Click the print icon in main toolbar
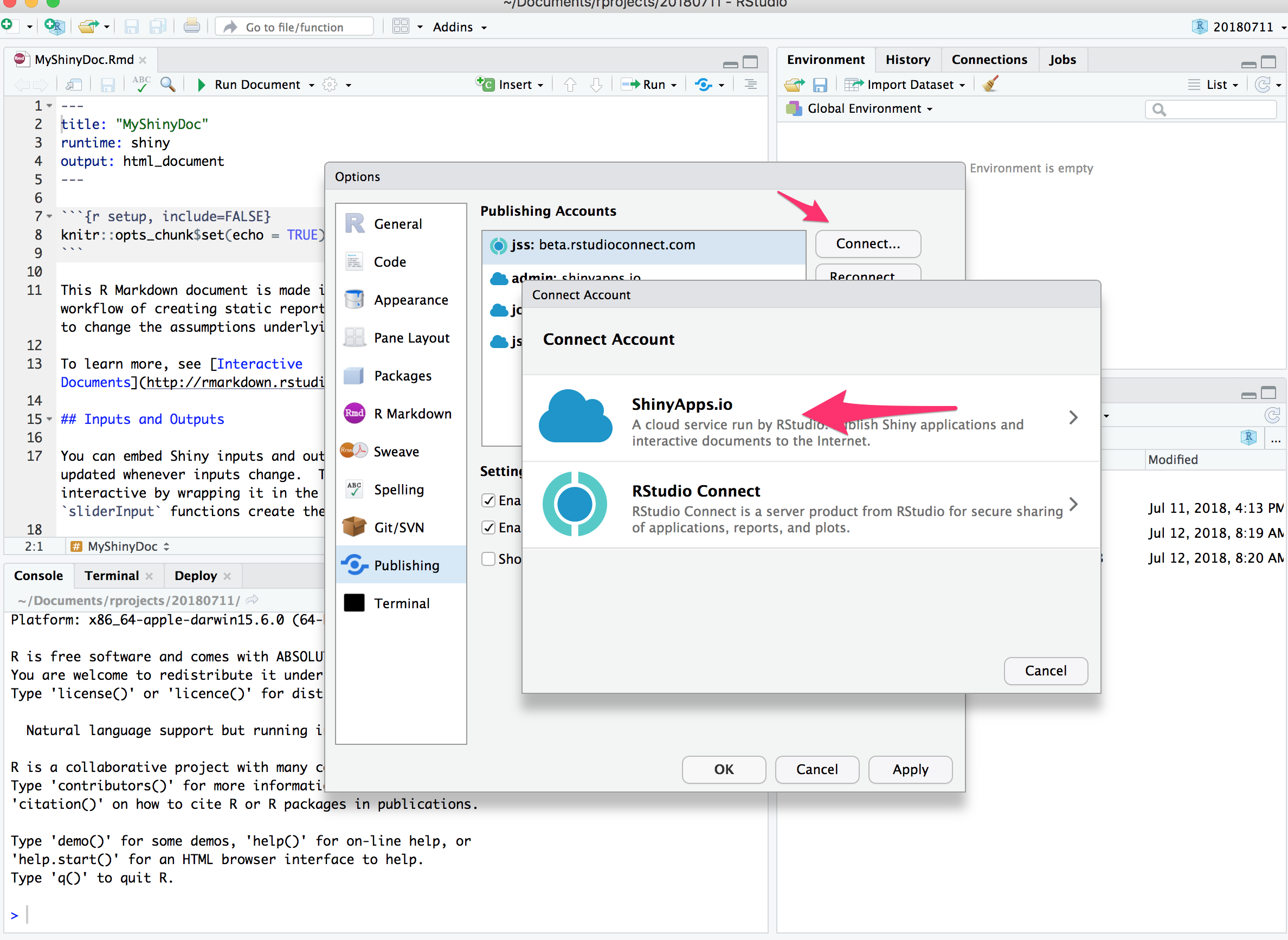 192,27
